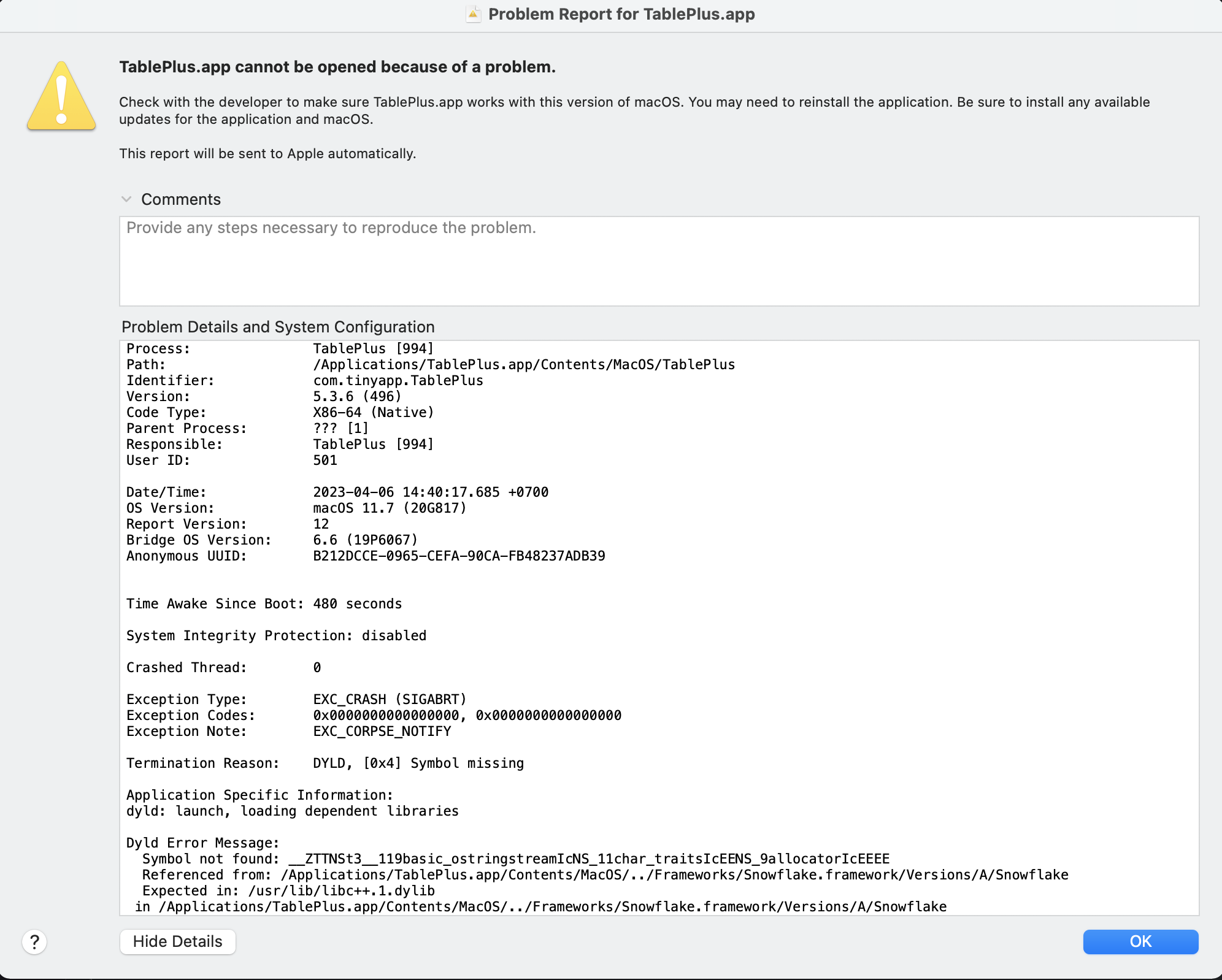Click the Path line showing TablePlus location
Image resolution: width=1222 pixels, height=980 pixels.
point(431,364)
